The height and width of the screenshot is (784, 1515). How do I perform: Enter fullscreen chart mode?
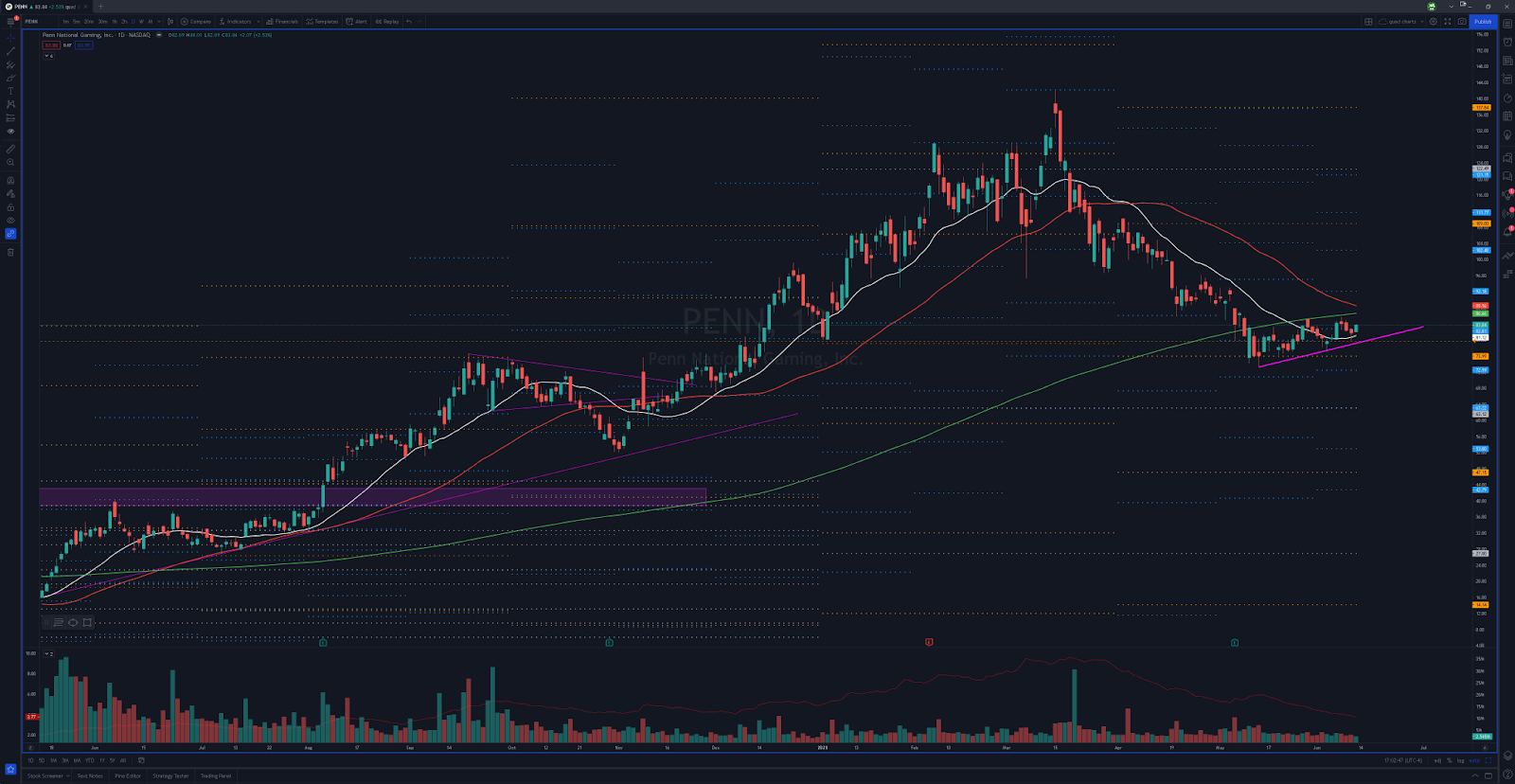(x=1447, y=21)
